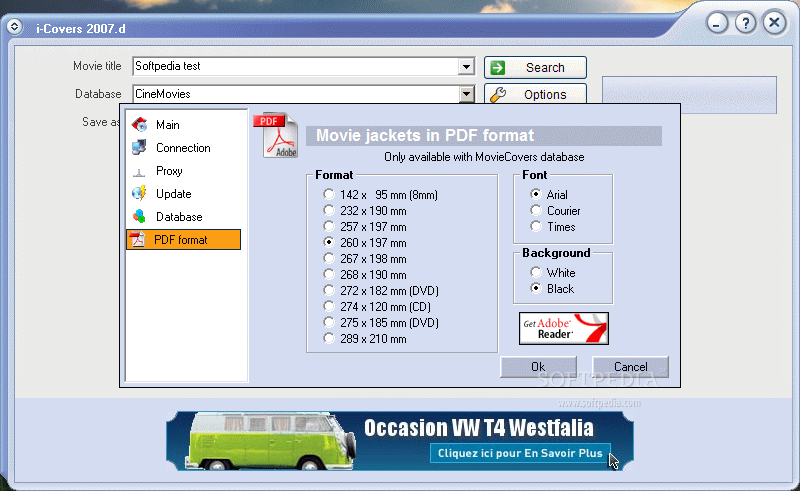The width and height of the screenshot is (800, 491).
Task: Select format 142 x 95 mm (8mm)
Action: tap(381, 194)
